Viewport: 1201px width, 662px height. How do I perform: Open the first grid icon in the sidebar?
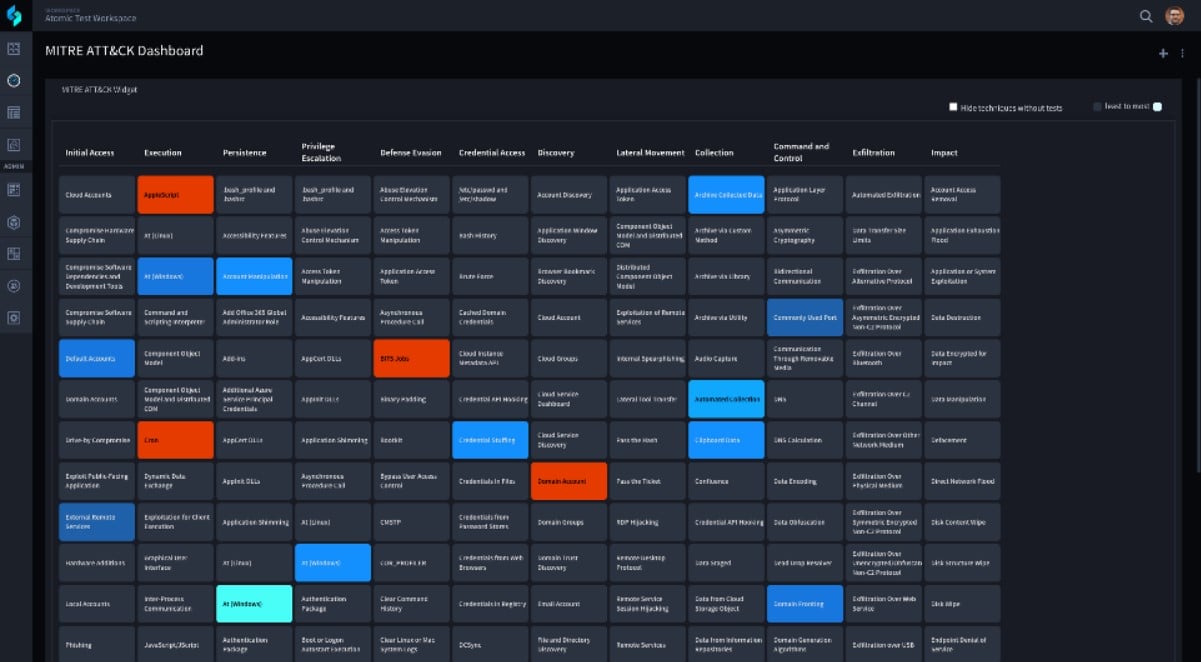[14, 48]
